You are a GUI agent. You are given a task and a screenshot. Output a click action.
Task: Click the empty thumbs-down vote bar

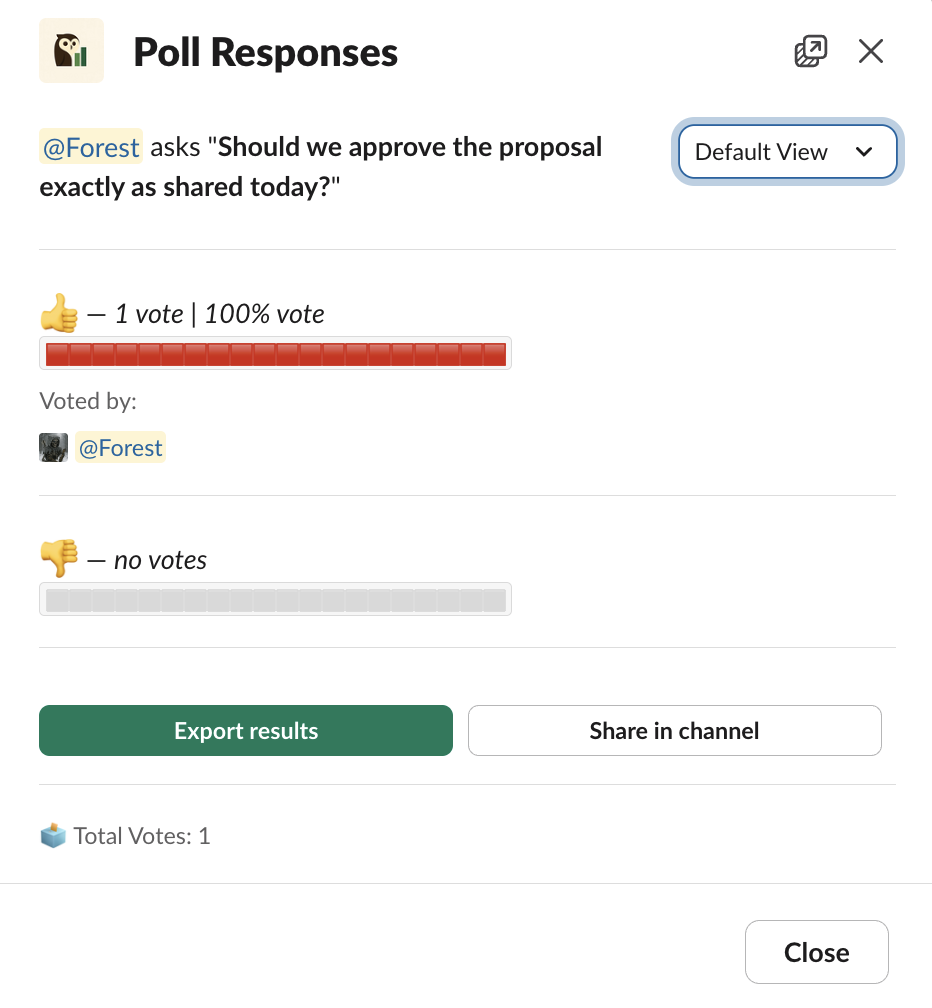[275, 599]
